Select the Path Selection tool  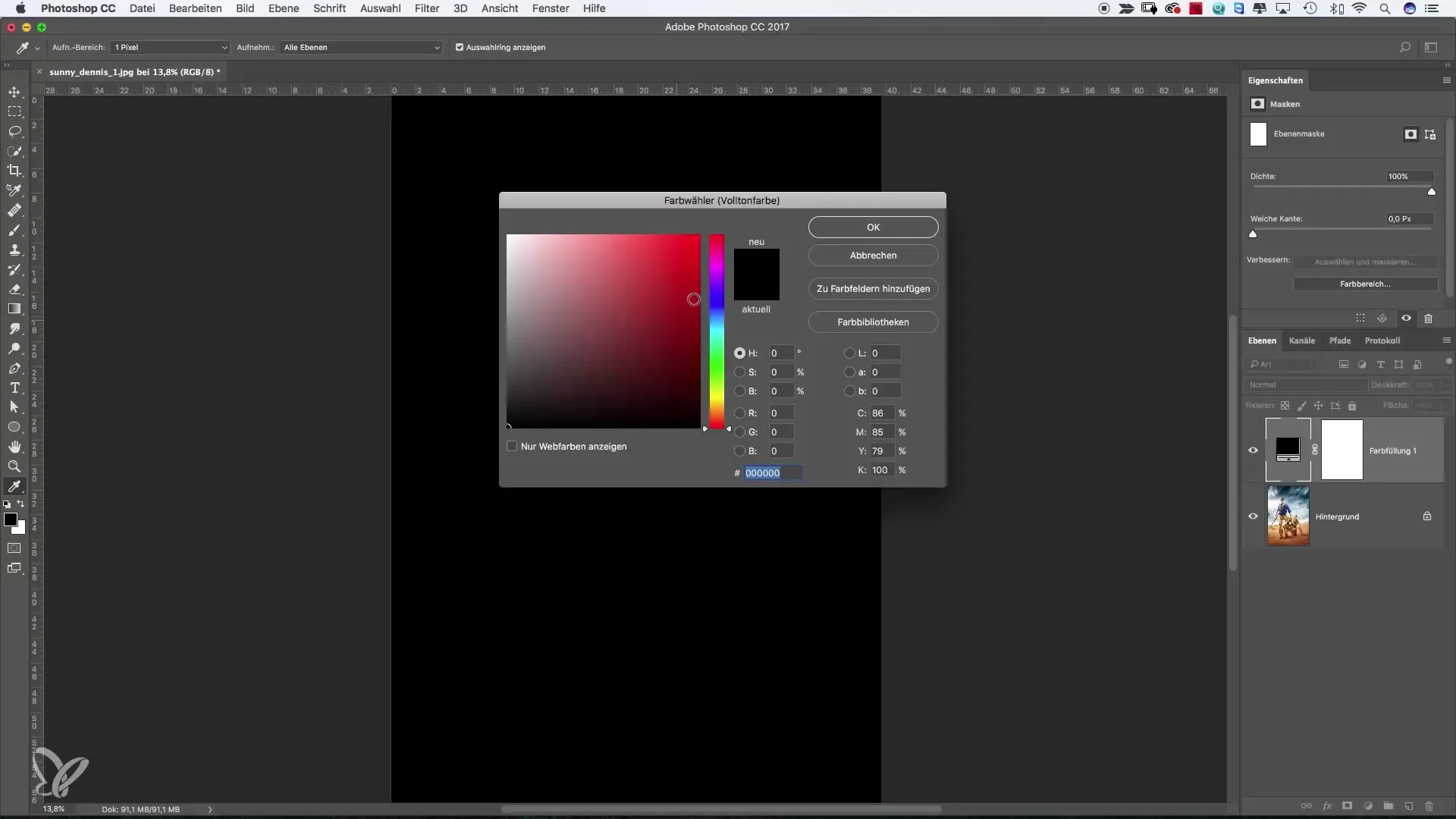pyautogui.click(x=14, y=407)
